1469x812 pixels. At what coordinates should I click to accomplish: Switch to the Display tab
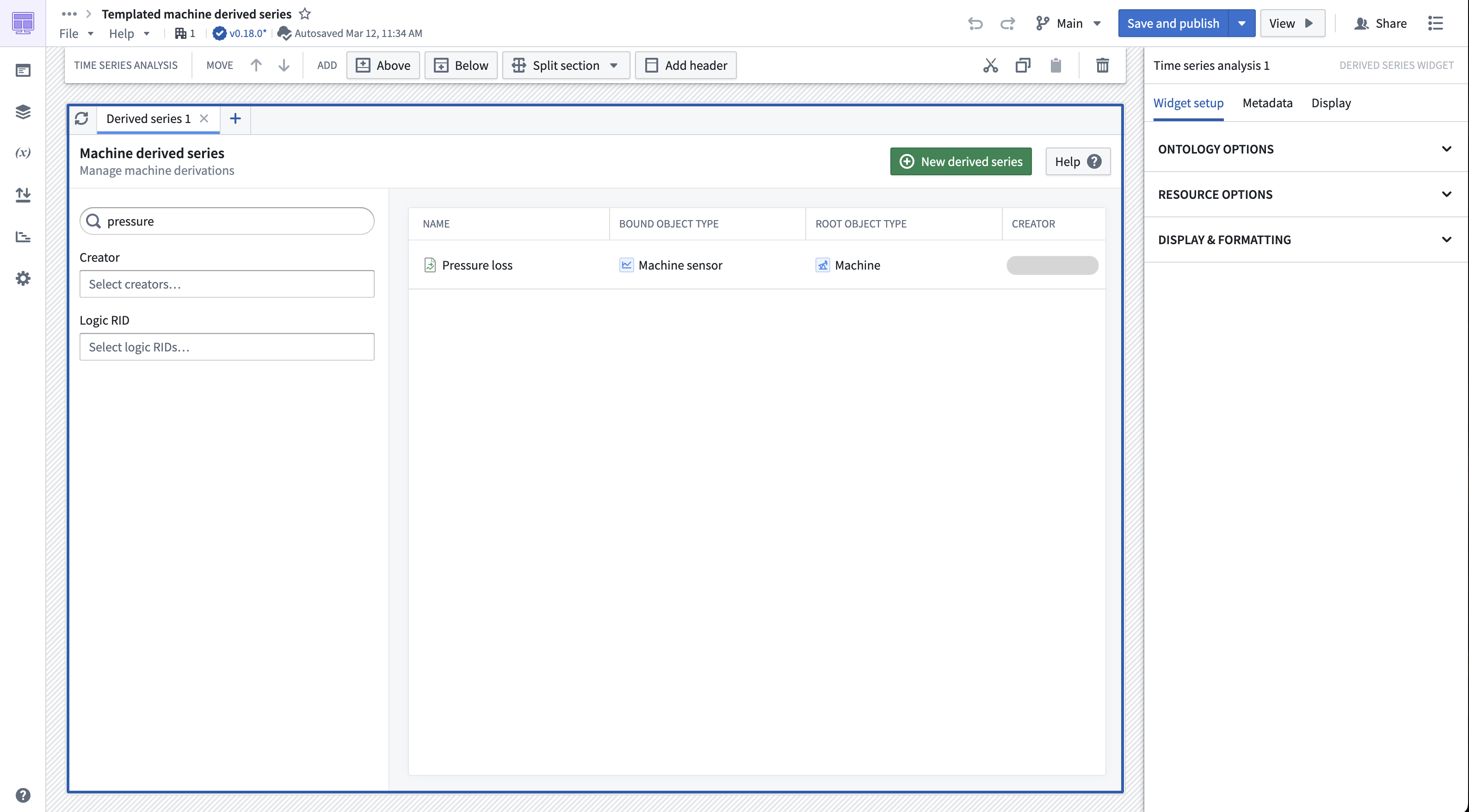pyautogui.click(x=1330, y=103)
